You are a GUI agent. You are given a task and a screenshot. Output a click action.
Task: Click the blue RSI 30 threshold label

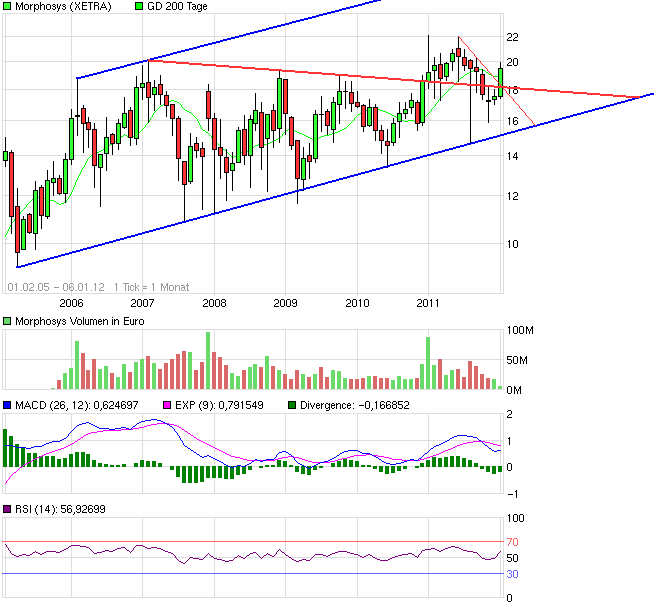click(513, 574)
